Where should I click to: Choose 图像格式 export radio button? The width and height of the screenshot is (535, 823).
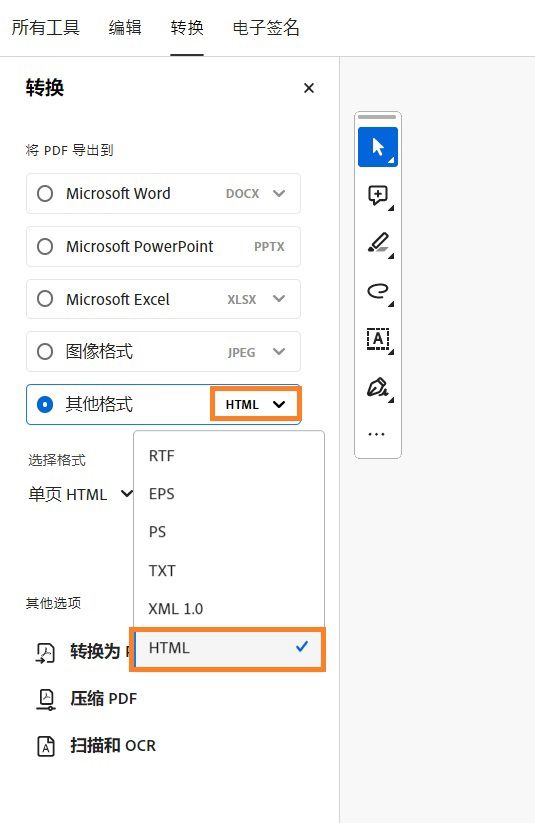(45, 352)
